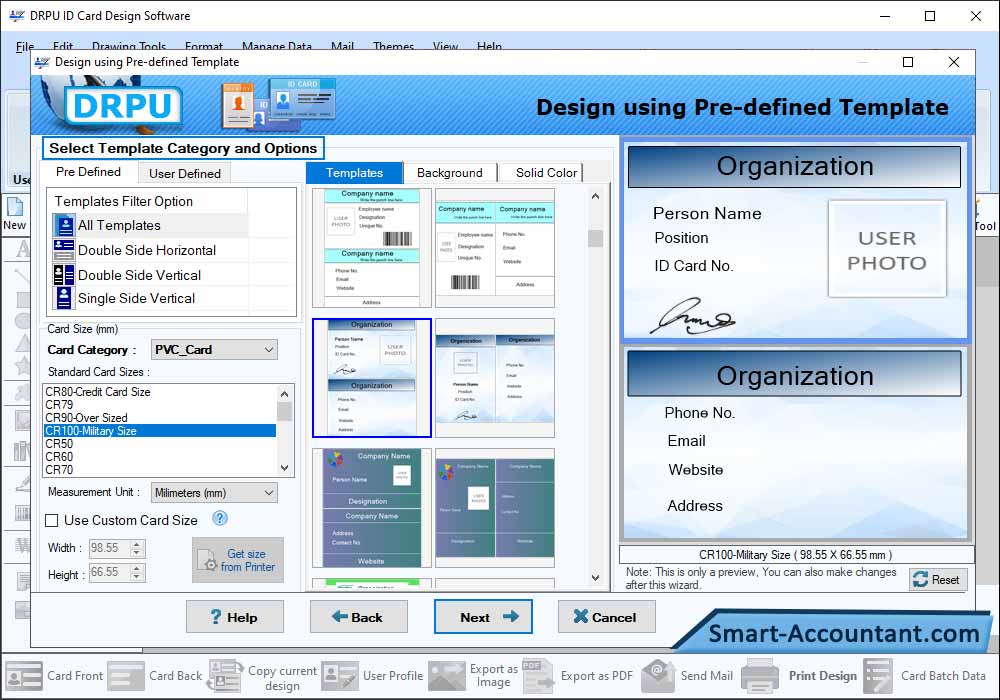Click templates gallery scroll down arrow
1000x700 pixels.
[x=595, y=578]
